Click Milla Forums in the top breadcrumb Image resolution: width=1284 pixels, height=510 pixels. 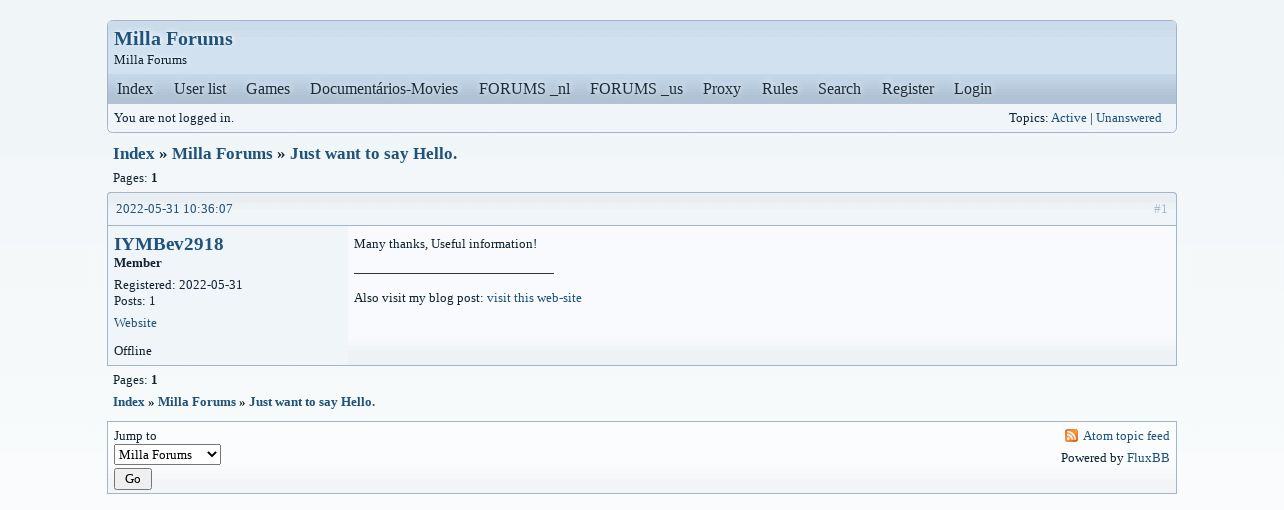pyautogui.click(x=222, y=154)
